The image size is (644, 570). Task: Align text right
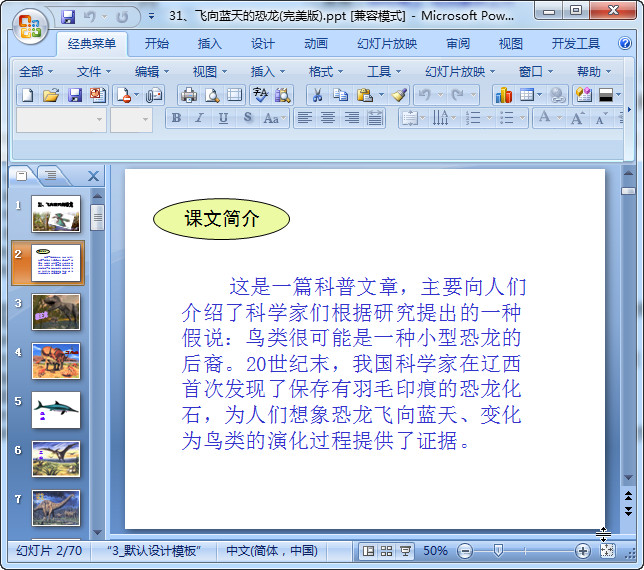pos(352,118)
